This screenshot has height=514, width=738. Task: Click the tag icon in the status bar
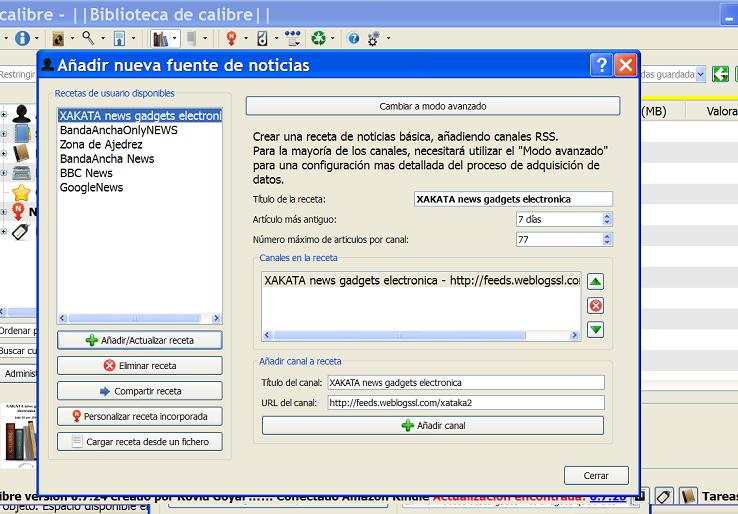click(664, 496)
